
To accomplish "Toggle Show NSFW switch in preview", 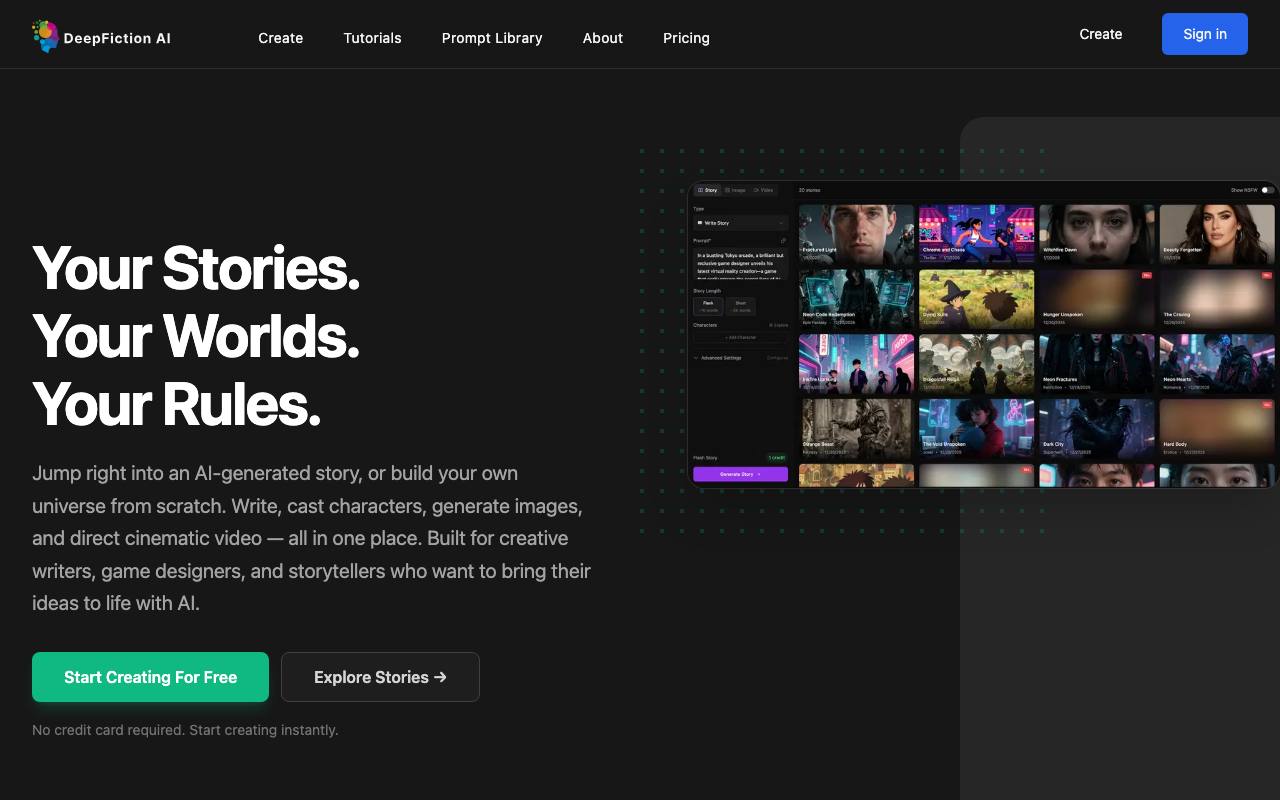I will (1267, 190).
